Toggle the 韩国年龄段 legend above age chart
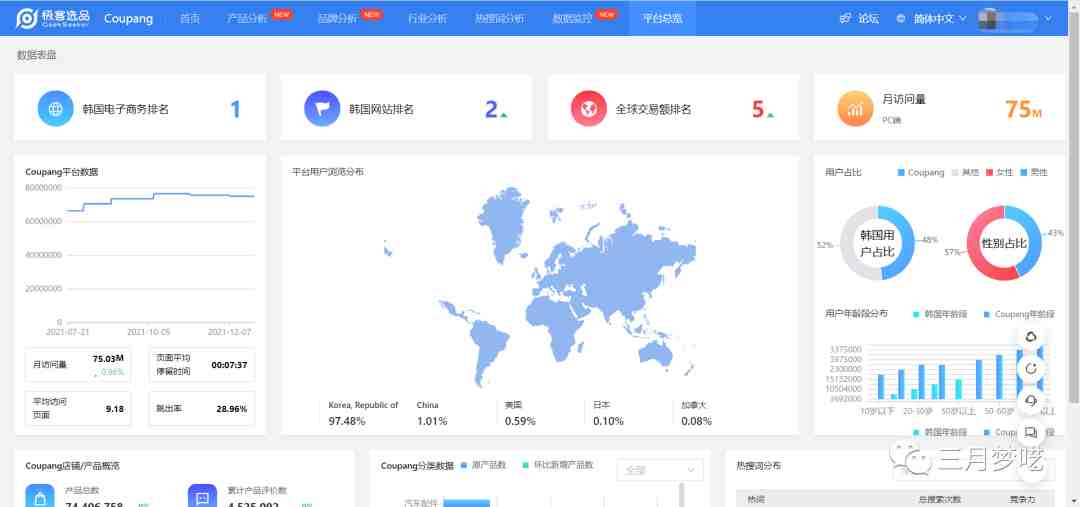The height and width of the screenshot is (507, 1080). coord(940,314)
